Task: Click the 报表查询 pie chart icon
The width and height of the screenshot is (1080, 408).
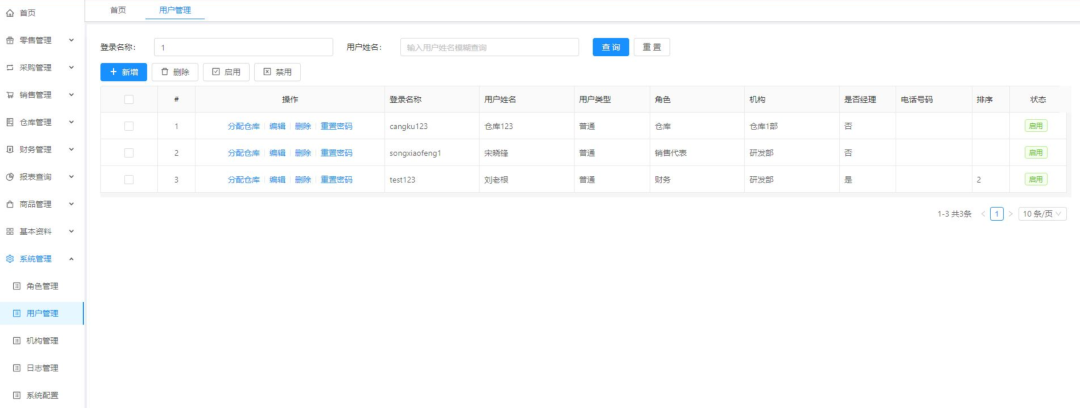Action: point(10,177)
